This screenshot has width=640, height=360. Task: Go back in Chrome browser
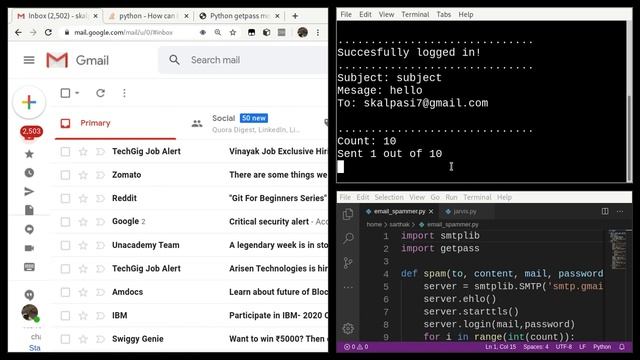[18, 32]
